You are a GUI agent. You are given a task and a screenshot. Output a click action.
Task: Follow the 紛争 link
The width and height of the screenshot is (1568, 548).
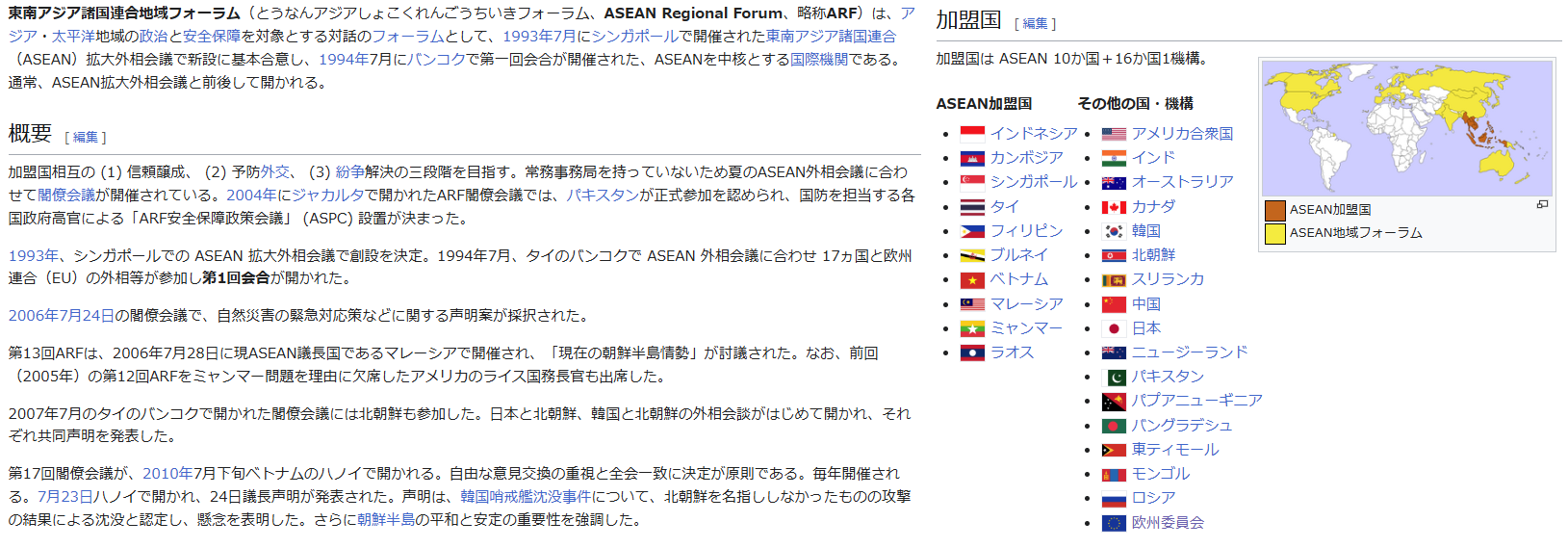pyautogui.click(x=349, y=171)
